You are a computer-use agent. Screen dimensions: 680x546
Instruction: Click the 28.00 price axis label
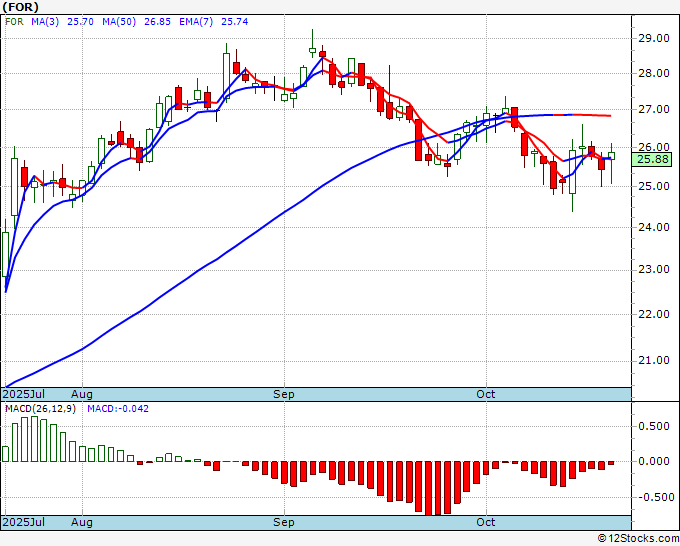[654, 73]
